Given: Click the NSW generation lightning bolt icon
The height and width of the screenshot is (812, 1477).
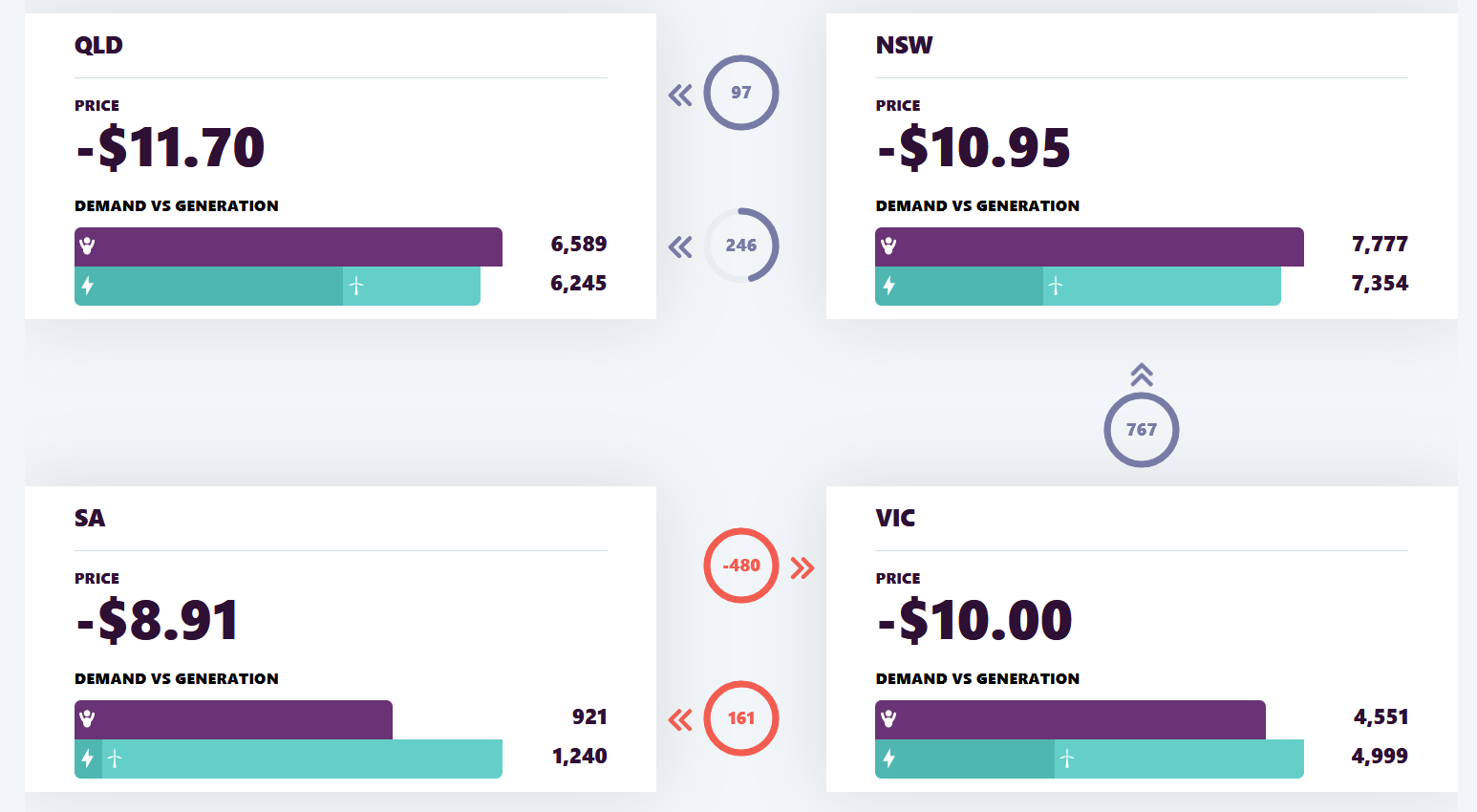Looking at the screenshot, I should [888, 285].
